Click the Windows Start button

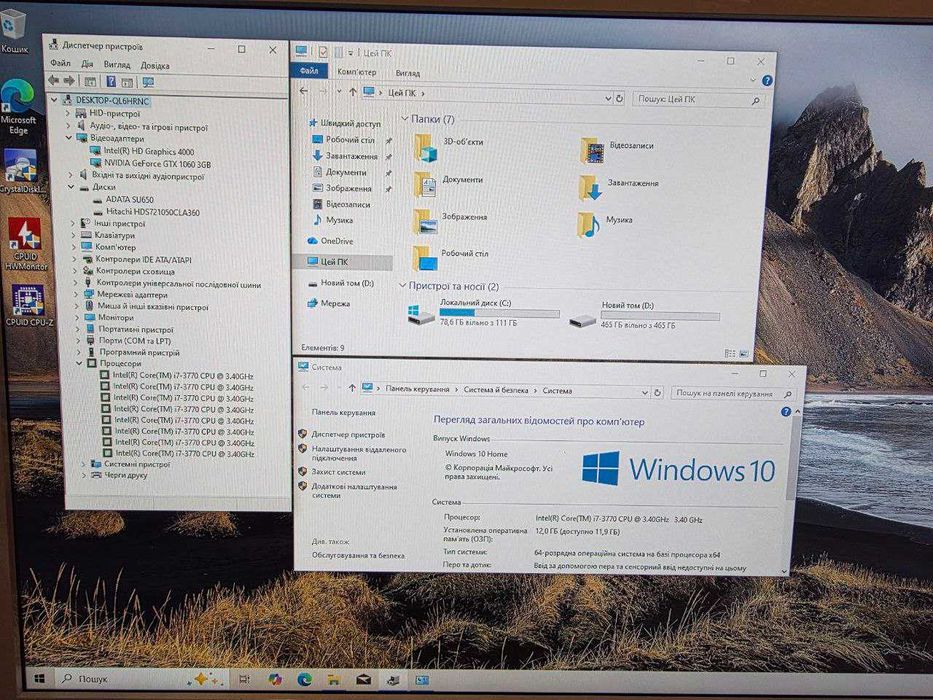[x=39, y=679]
